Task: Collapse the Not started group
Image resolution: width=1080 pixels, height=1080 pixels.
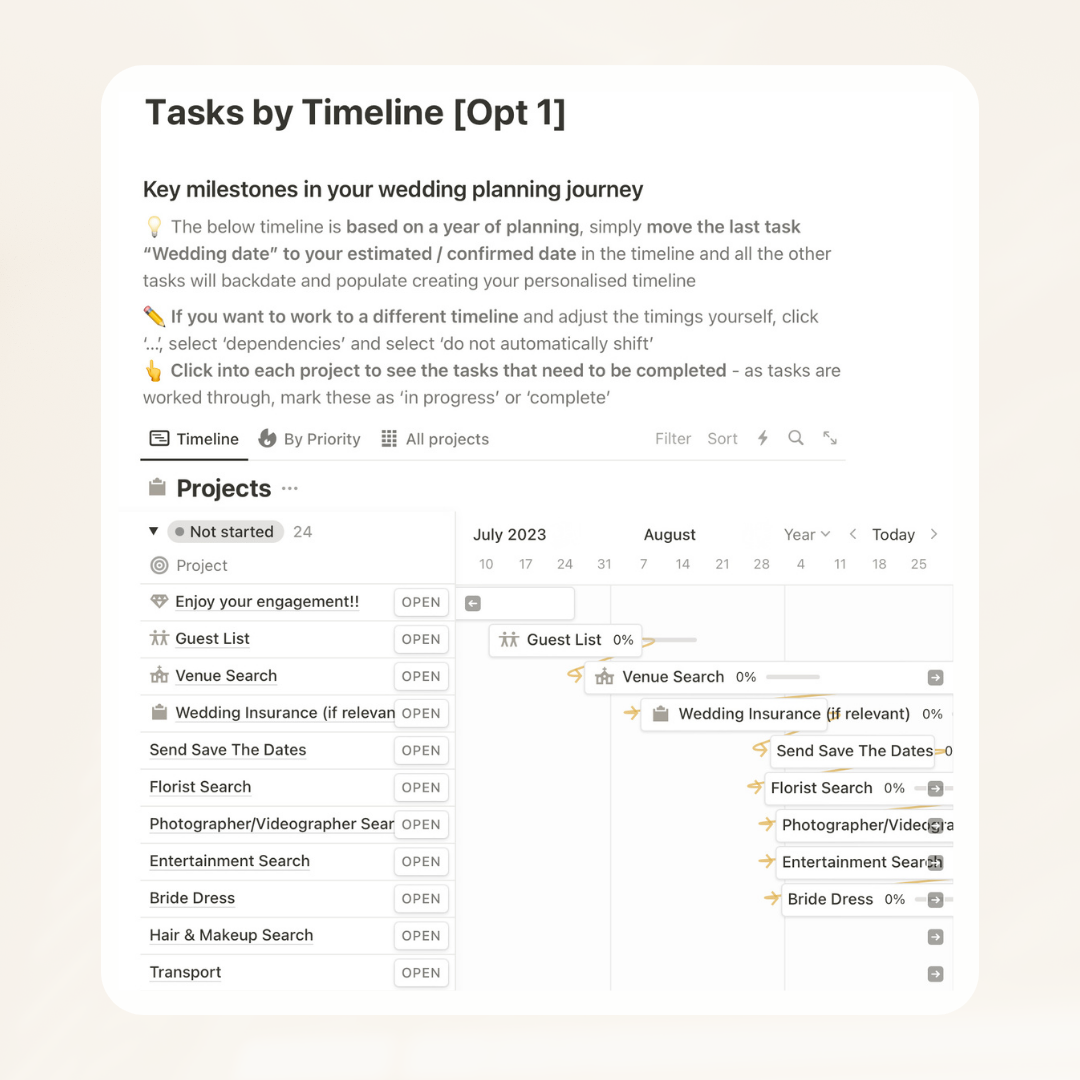Action: 153,531
